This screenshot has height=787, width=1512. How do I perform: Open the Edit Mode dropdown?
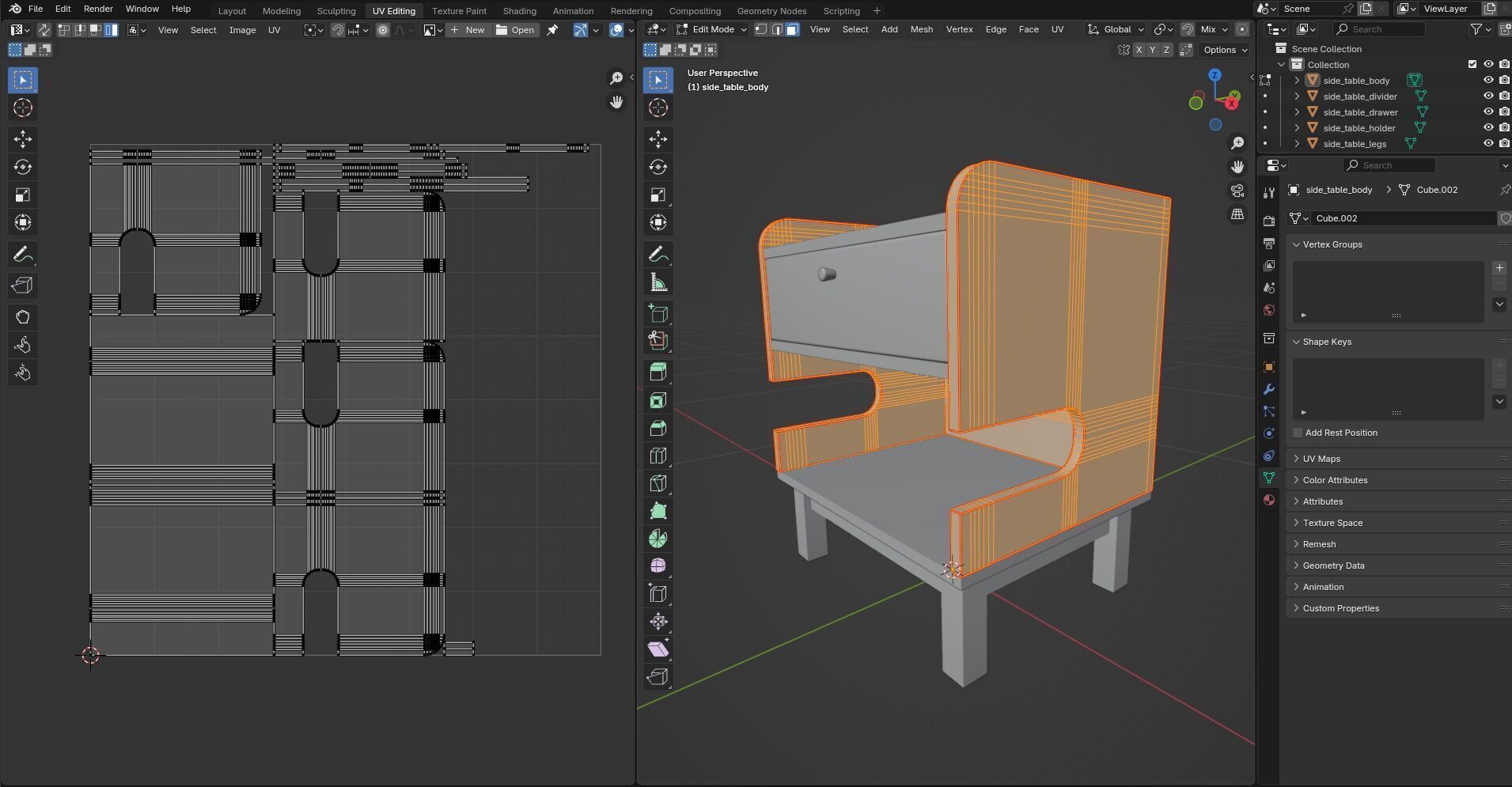pyautogui.click(x=711, y=29)
